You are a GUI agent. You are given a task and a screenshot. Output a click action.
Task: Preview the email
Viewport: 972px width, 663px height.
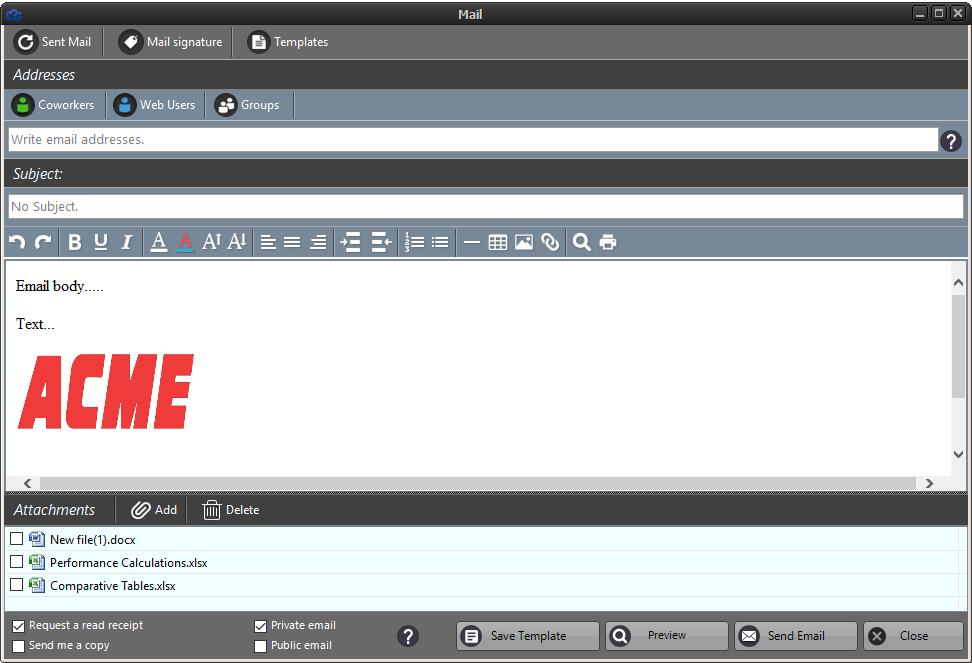(667, 636)
